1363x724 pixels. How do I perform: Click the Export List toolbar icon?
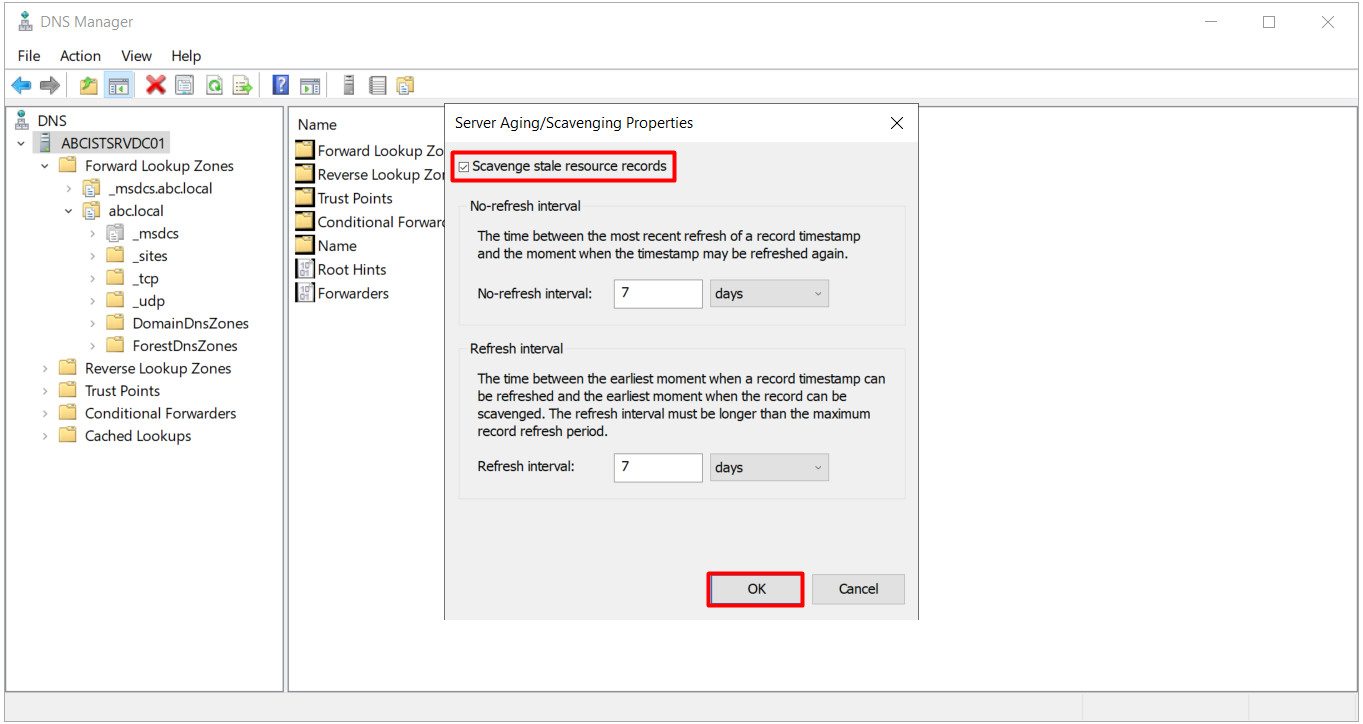tap(242, 85)
